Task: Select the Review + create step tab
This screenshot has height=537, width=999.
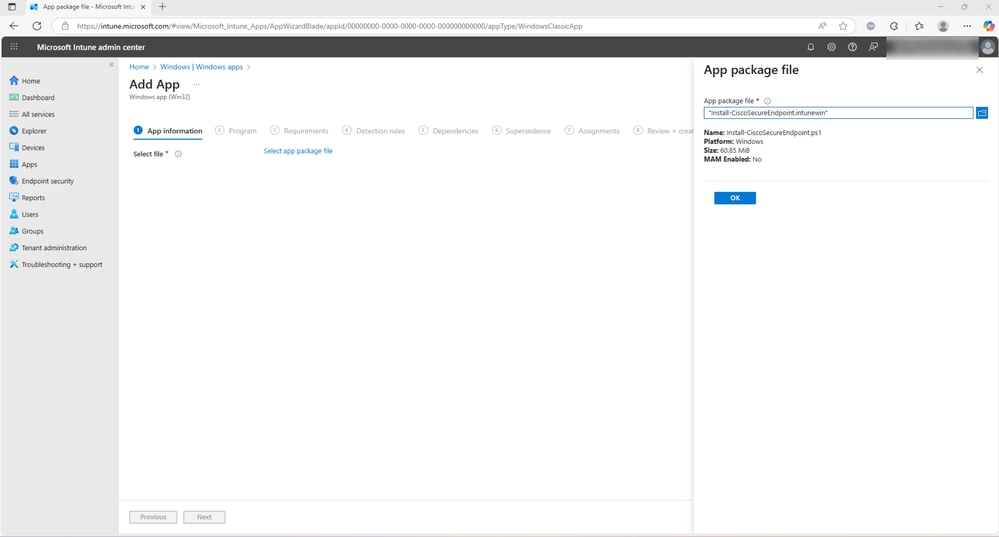Action: [663, 131]
